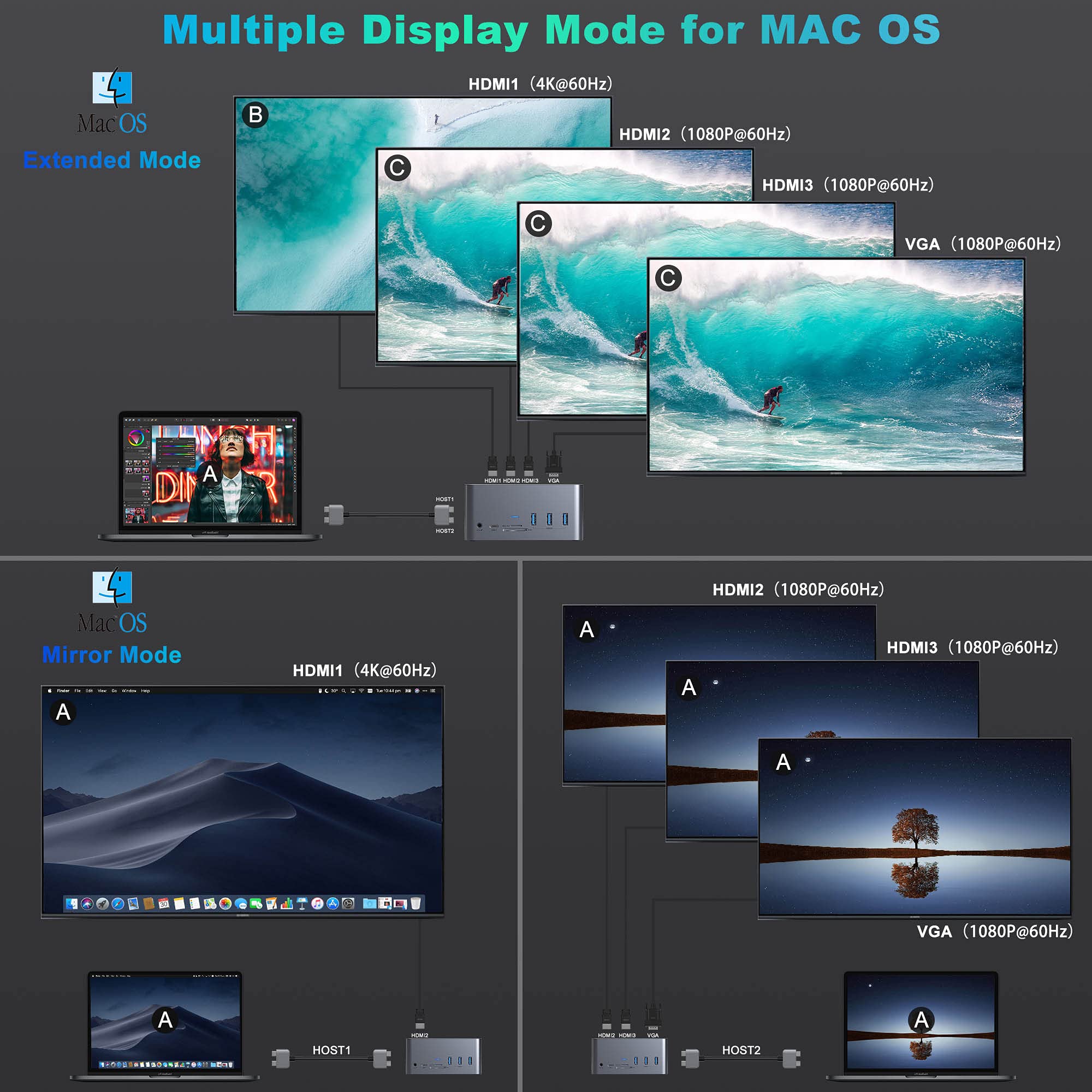Open Launchpad rocket icon in dock
Screen dimensions: 1092x1092
(102, 904)
